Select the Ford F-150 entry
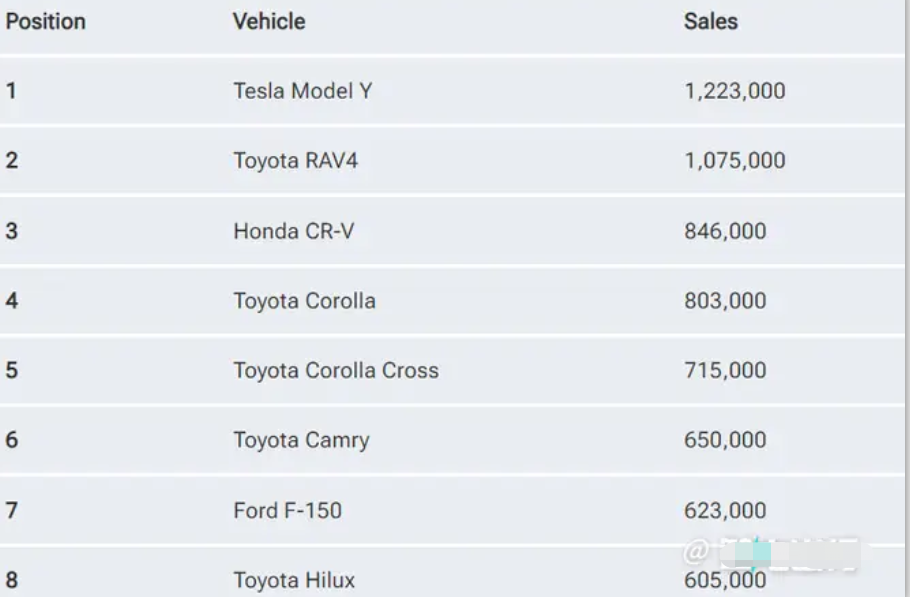Image resolution: width=910 pixels, height=597 pixels. coord(287,510)
